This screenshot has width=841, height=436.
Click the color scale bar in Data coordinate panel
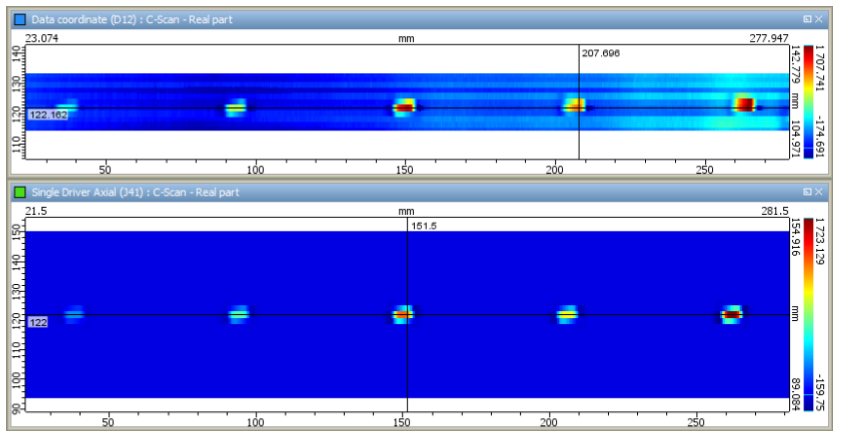(808, 102)
